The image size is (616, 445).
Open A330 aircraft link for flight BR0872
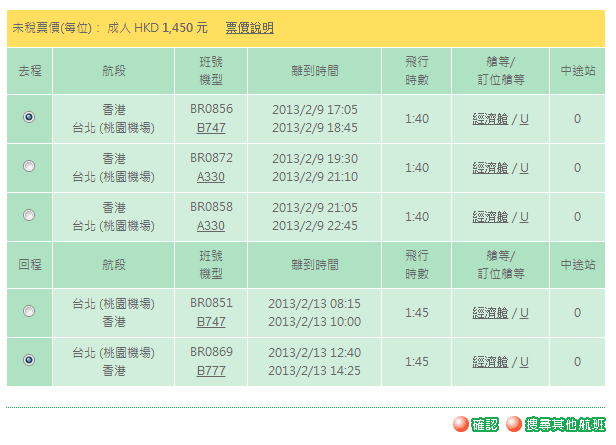coord(211,177)
